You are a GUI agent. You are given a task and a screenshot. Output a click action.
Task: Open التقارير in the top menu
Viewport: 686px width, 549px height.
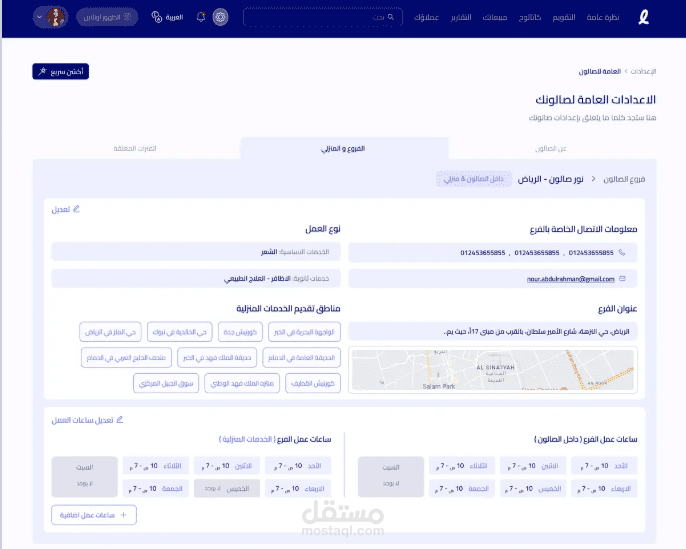click(461, 17)
